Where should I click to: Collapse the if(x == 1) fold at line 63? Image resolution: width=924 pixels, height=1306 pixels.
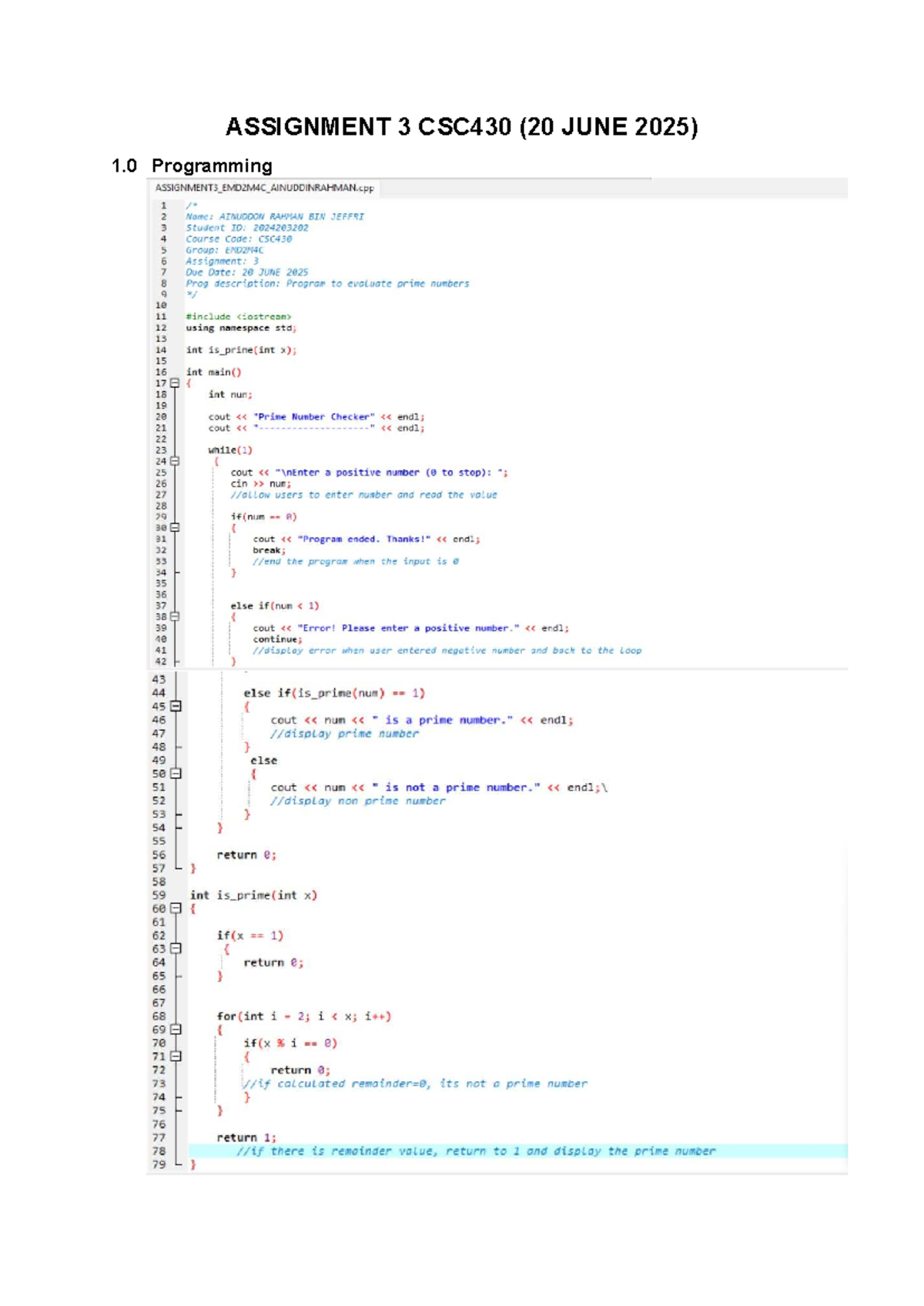pyautogui.click(x=176, y=949)
